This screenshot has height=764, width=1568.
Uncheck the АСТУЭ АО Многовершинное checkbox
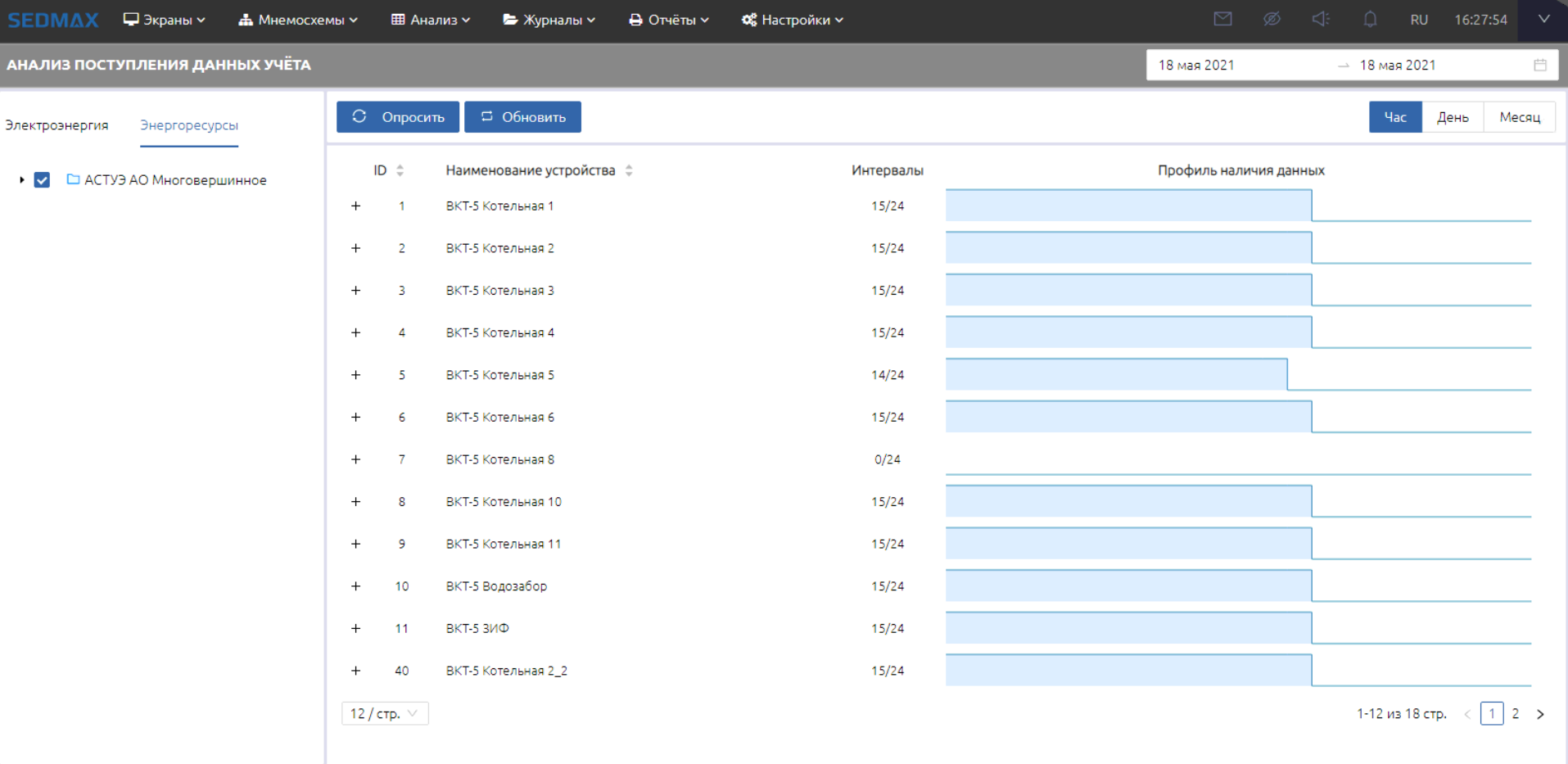coord(42,180)
